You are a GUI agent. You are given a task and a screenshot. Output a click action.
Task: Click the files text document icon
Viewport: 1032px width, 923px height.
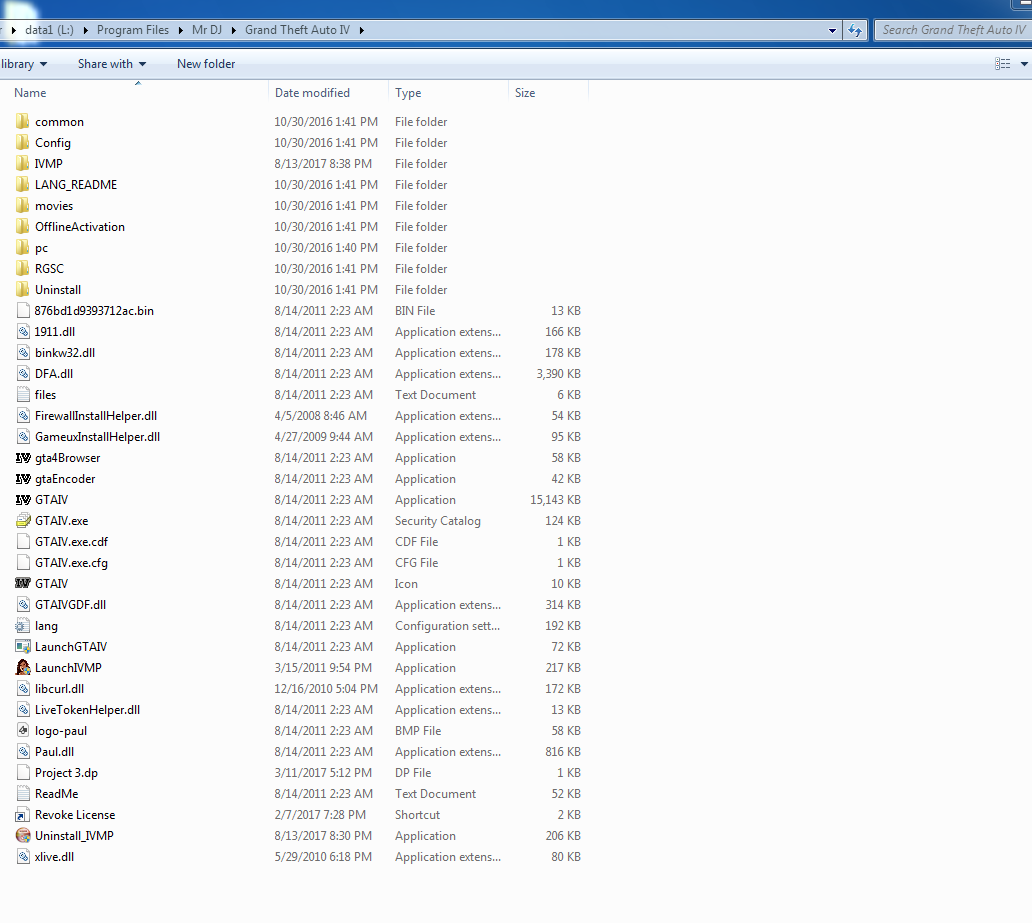click(23, 394)
